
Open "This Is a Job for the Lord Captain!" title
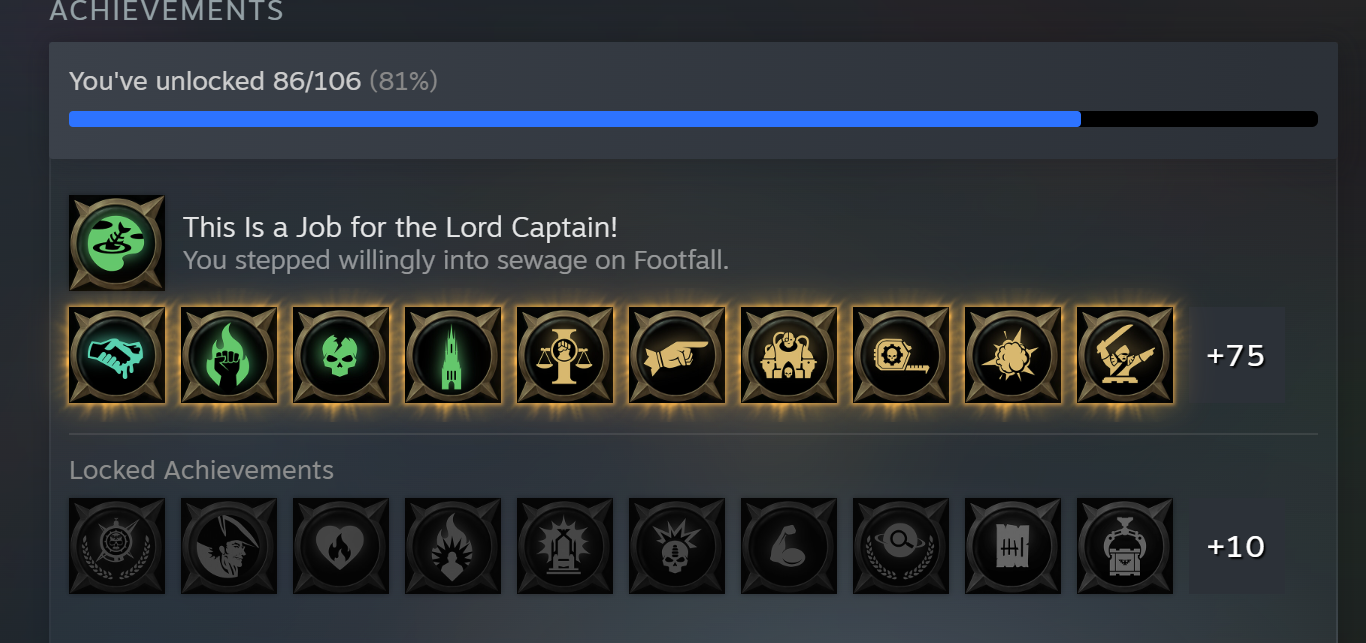pyautogui.click(x=400, y=228)
